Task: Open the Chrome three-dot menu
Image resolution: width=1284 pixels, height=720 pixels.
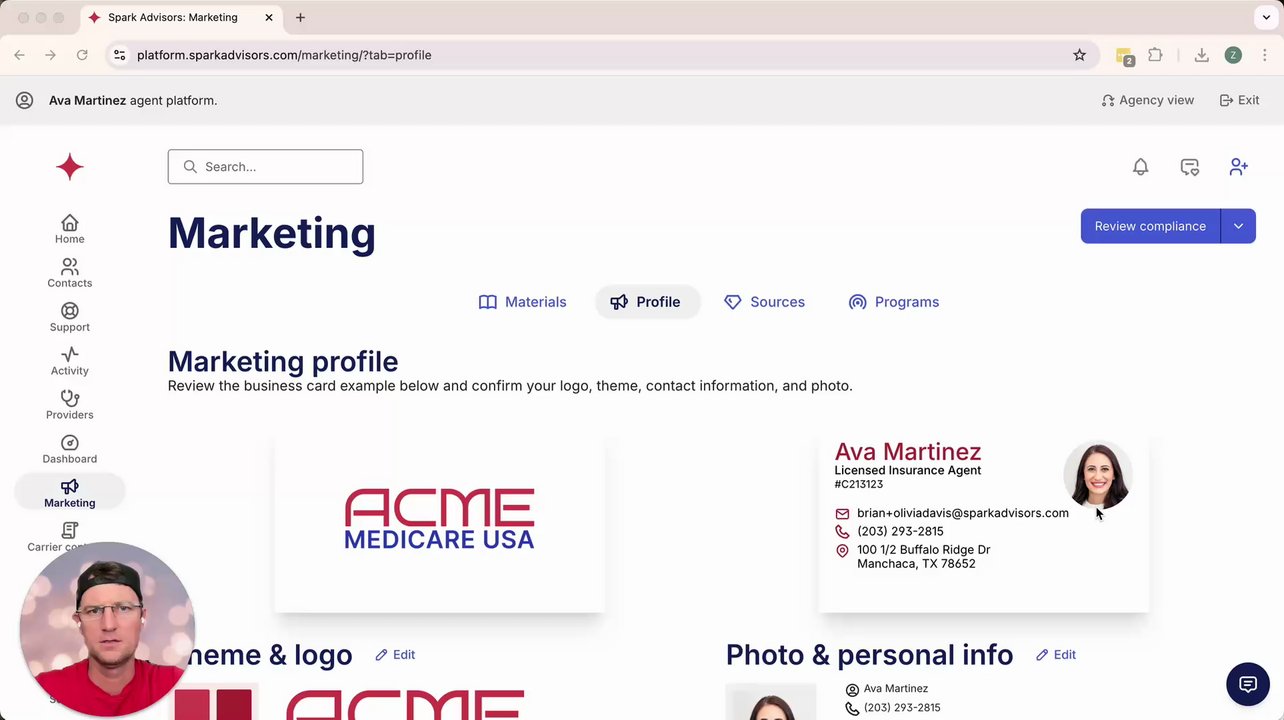Action: (x=1265, y=55)
